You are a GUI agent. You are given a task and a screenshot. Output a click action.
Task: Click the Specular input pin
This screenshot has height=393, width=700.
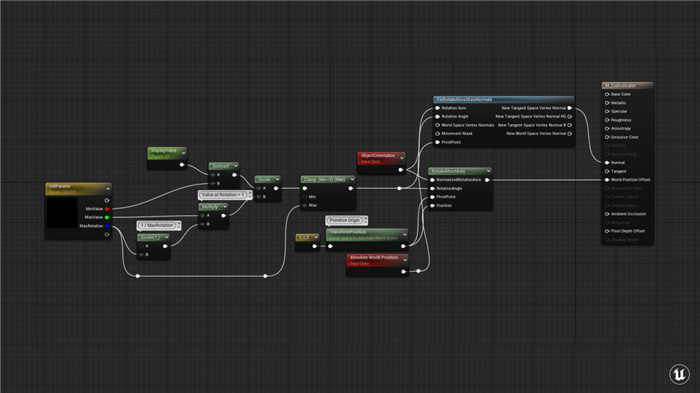(x=607, y=111)
